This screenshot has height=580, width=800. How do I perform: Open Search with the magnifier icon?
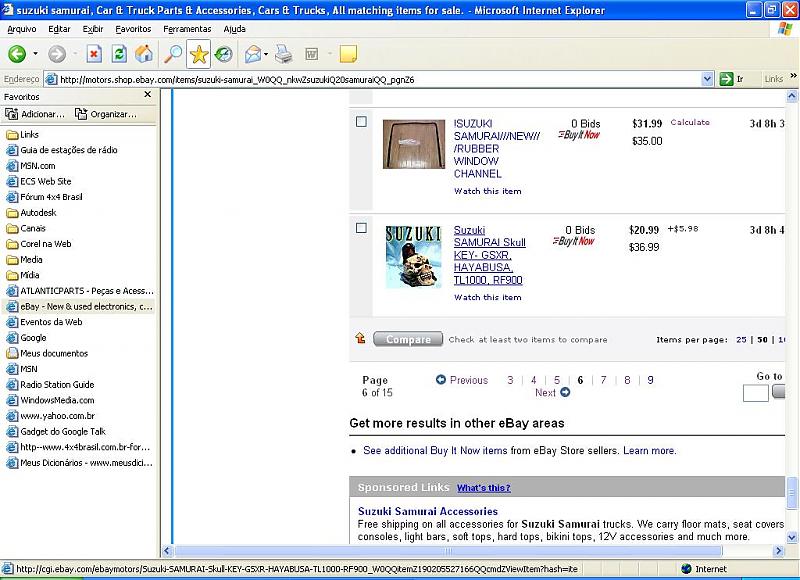point(173,54)
